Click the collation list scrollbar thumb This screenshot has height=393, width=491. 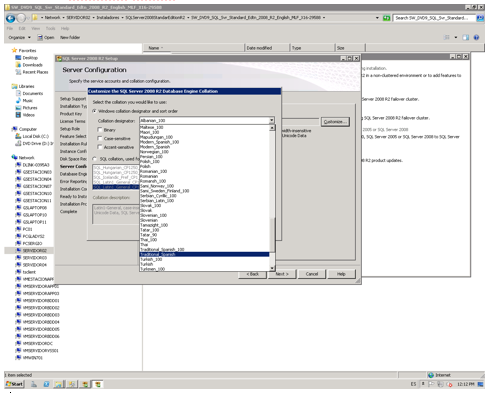pos(272,235)
